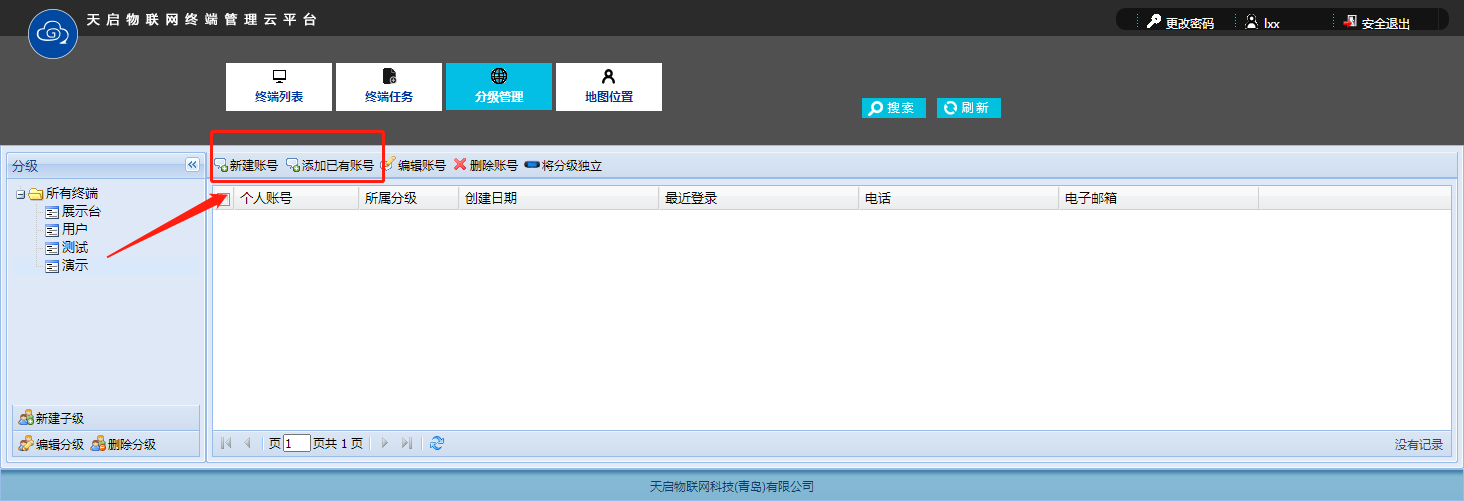Go to the first page icon
This screenshot has height=501, width=1464.
pos(226,443)
